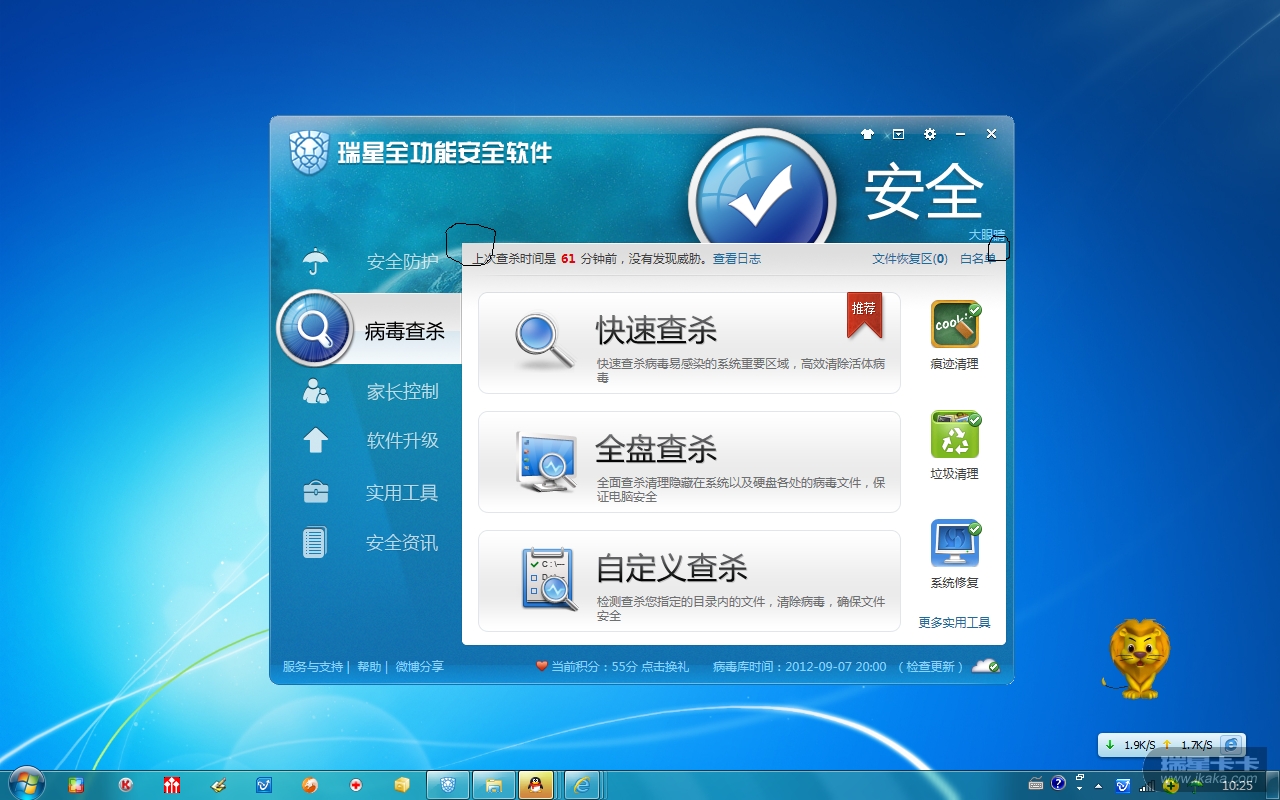The height and width of the screenshot is (800, 1280).
Task: Start 快速查杀 quick scan
Action: coord(689,343)
